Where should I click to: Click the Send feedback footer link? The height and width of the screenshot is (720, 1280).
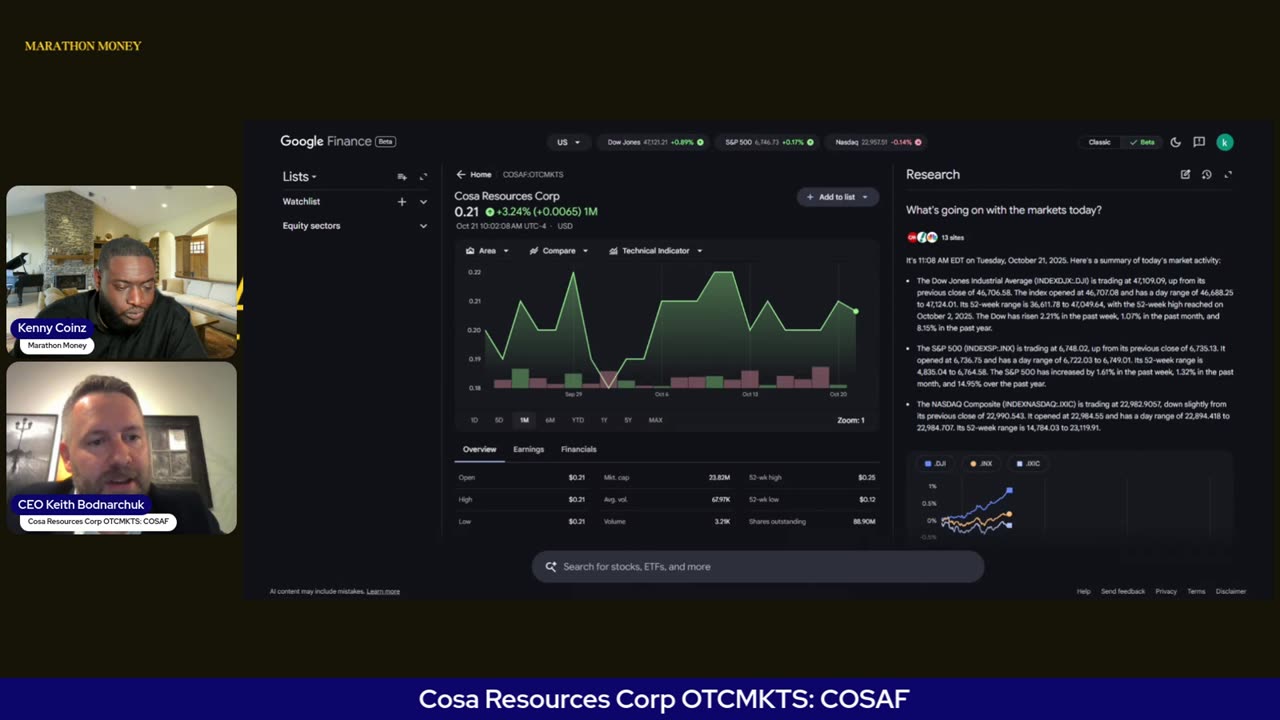(x=1123, y=592)
